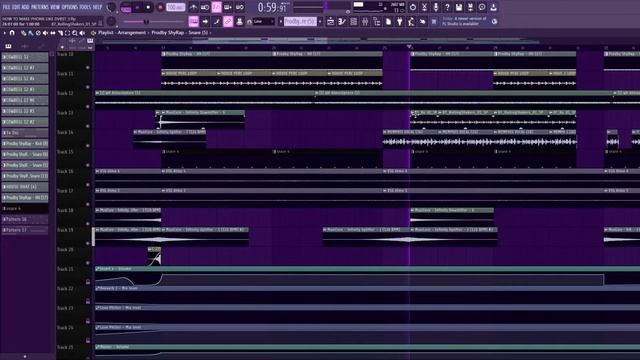
Task: Select the playlist Paint brush tool
Action: click(x=30, y=33)
